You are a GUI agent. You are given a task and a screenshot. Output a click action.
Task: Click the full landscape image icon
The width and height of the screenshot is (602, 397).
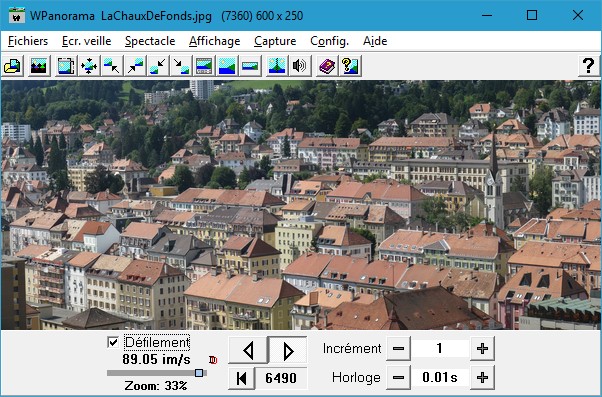point(227,66)
